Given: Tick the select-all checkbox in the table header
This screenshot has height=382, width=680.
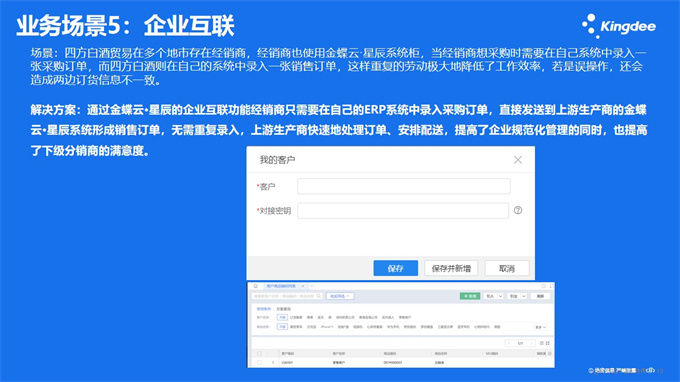Looking at the screenshot, I should [259, 353].
